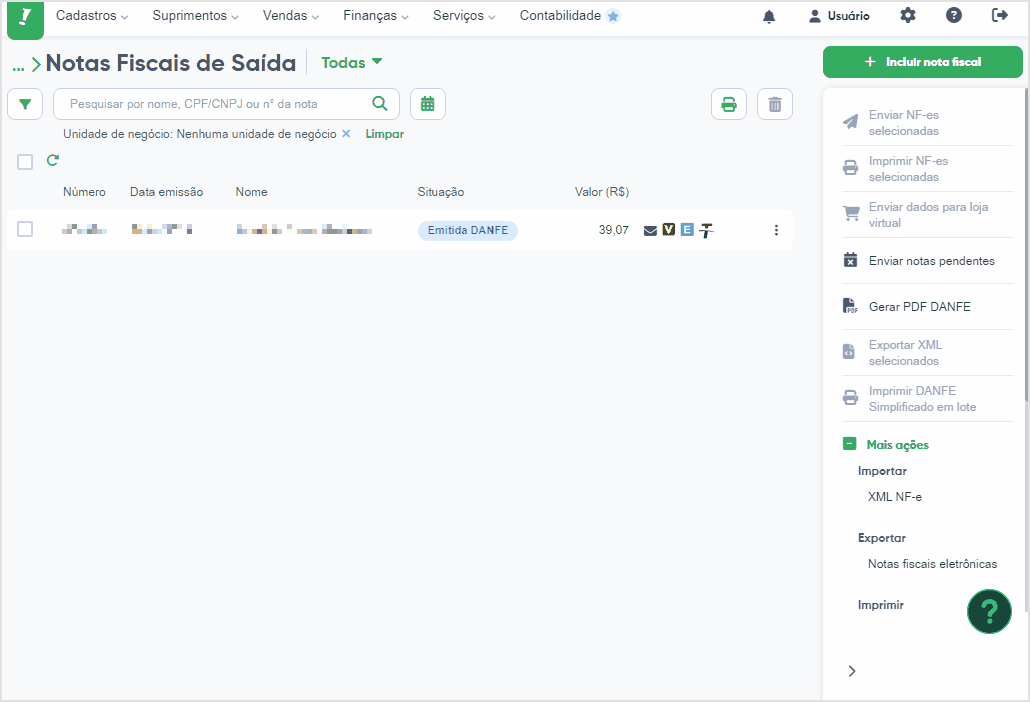Click the trash delete icon button
Viewport: 1030px width, 702px height.
pyautogui.click(x=774, y=104)
